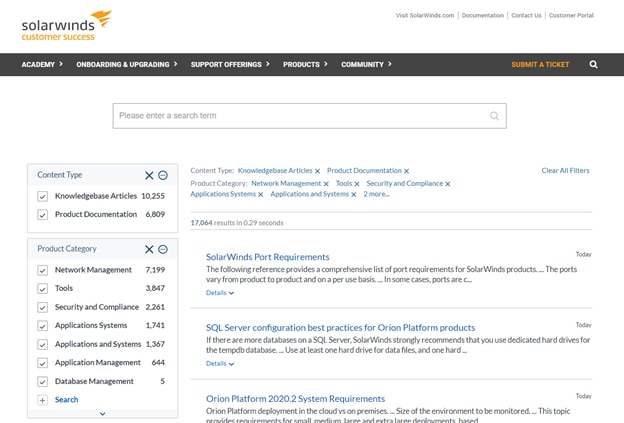This screenshot has width=624, height=423.
Task: Click the Product Category panel heading
Action: tap(67, 249)
